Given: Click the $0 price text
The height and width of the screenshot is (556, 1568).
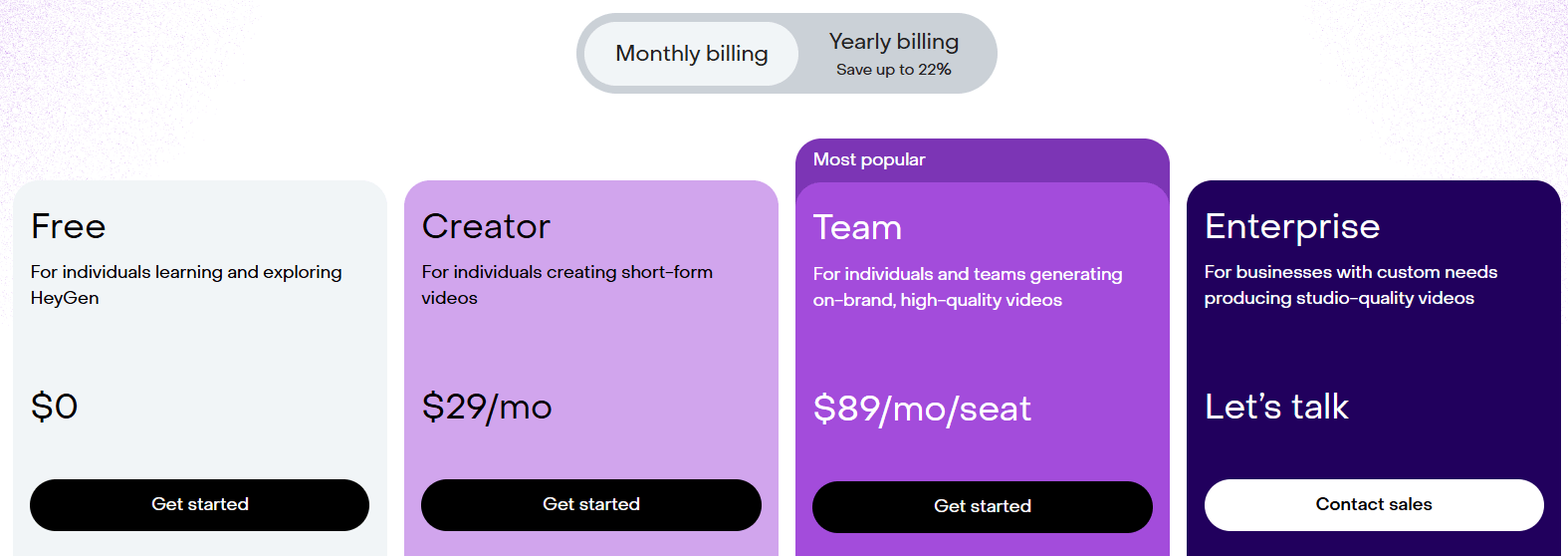Looking at the screenshot, I should tap(54, 407).
